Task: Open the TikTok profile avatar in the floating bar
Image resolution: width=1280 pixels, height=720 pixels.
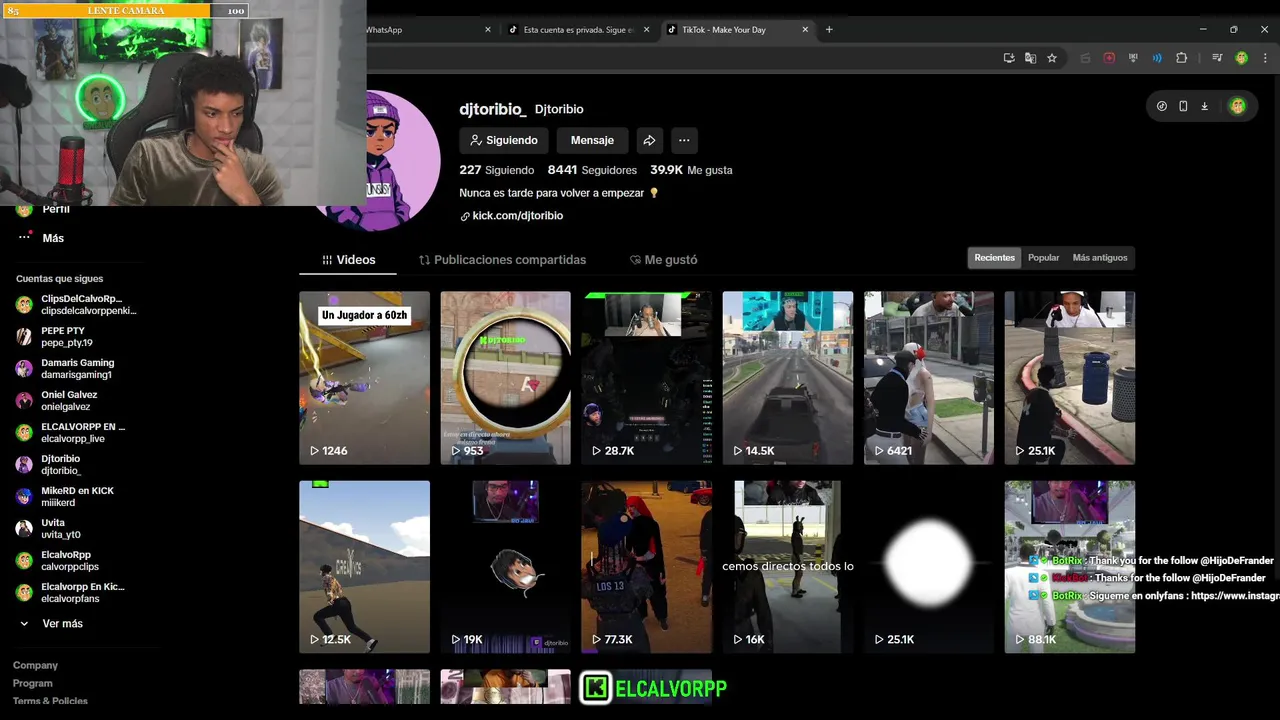Action: [1237, 106]
